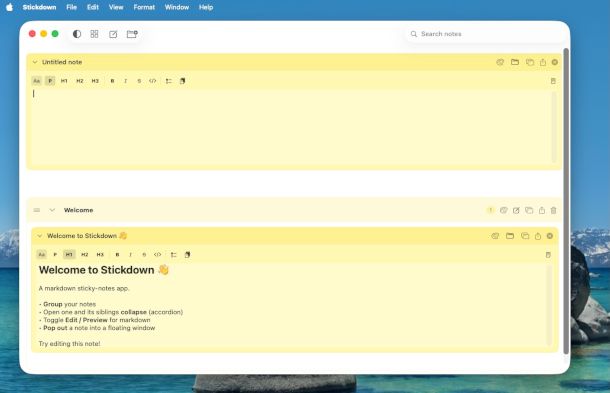Open the Edit menu
The height and width of the screenshot is (393, 610).
point(93,7)
